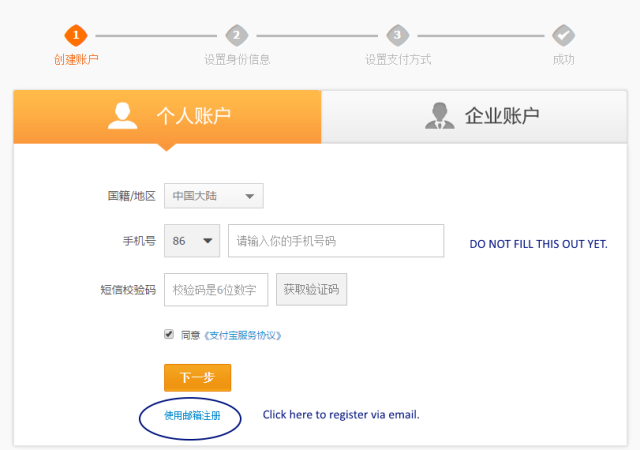Toggle the 同意 agreement checkbox
640x450 pixels.
(x=169, y=334)
